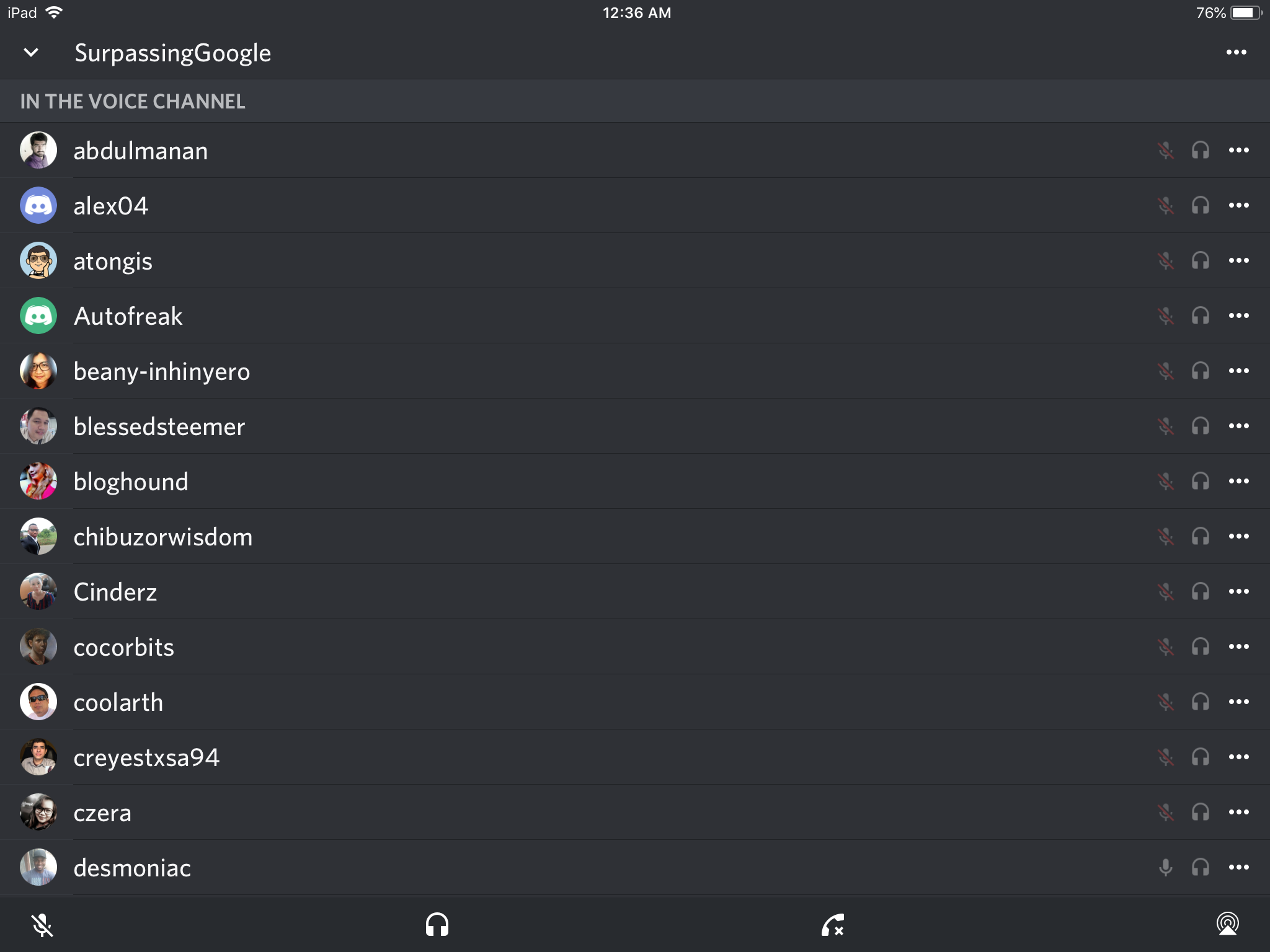This screenshot has height=952, width=1270.
Task: Open beany-inhinyero's avatar profile
Action: [38, 371]
